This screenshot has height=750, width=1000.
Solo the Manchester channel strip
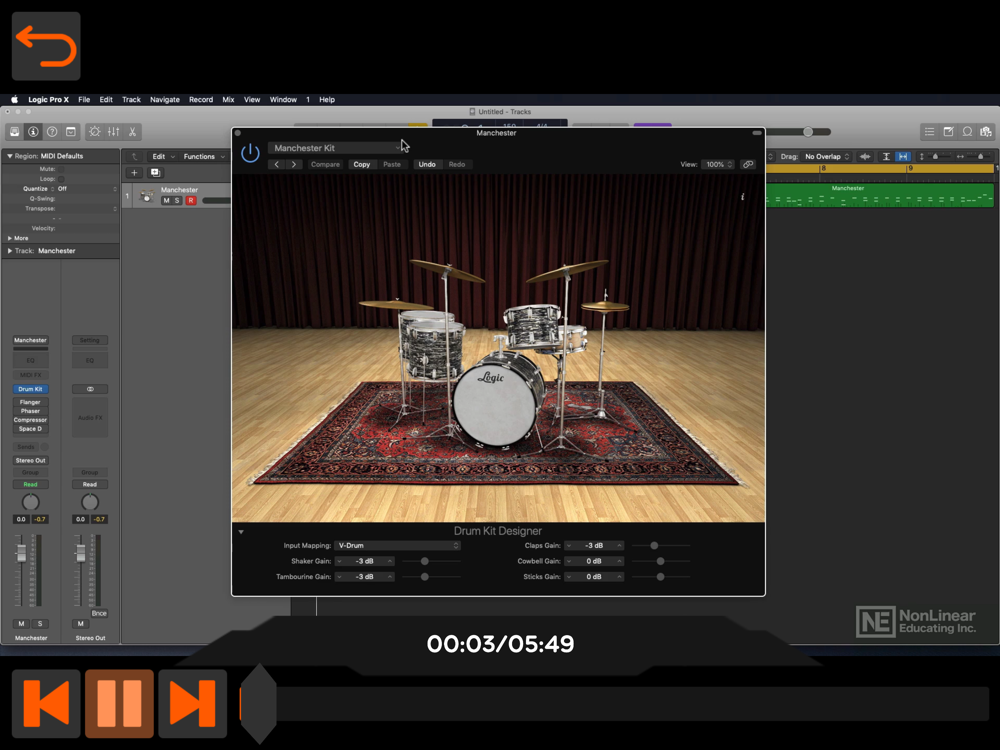coord(40,624)
